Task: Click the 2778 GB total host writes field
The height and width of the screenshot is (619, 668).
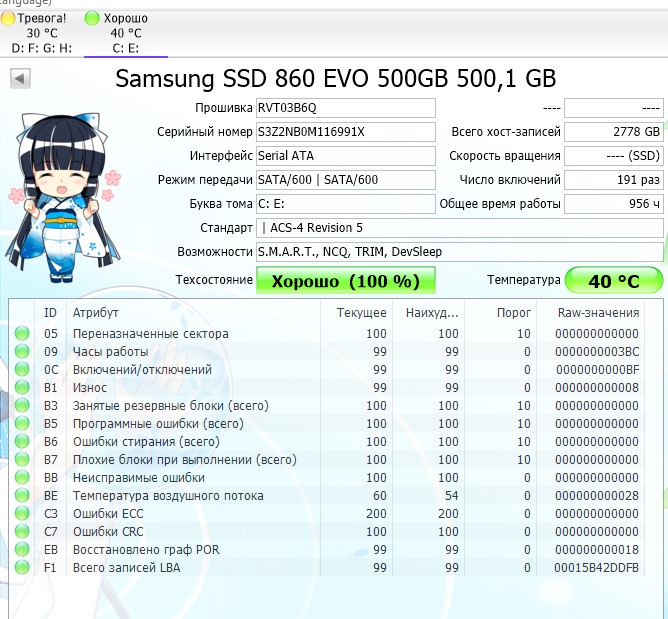Action: (x=614, y=132)
